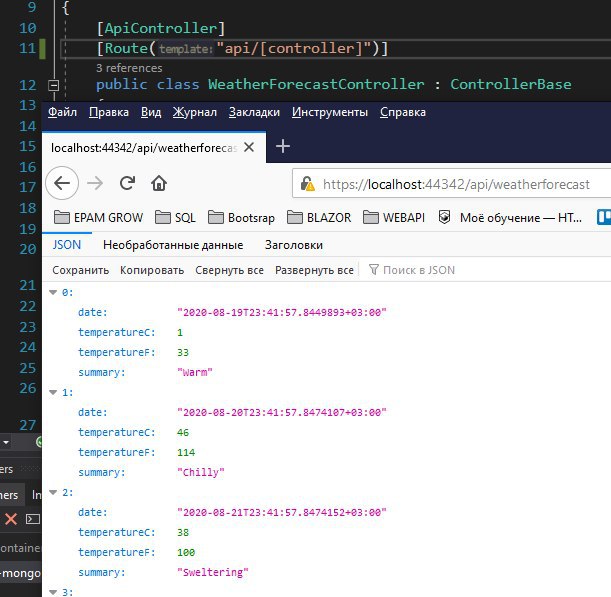
Task: Open a new browser tab with plus
Action: (x=283, y=147)
